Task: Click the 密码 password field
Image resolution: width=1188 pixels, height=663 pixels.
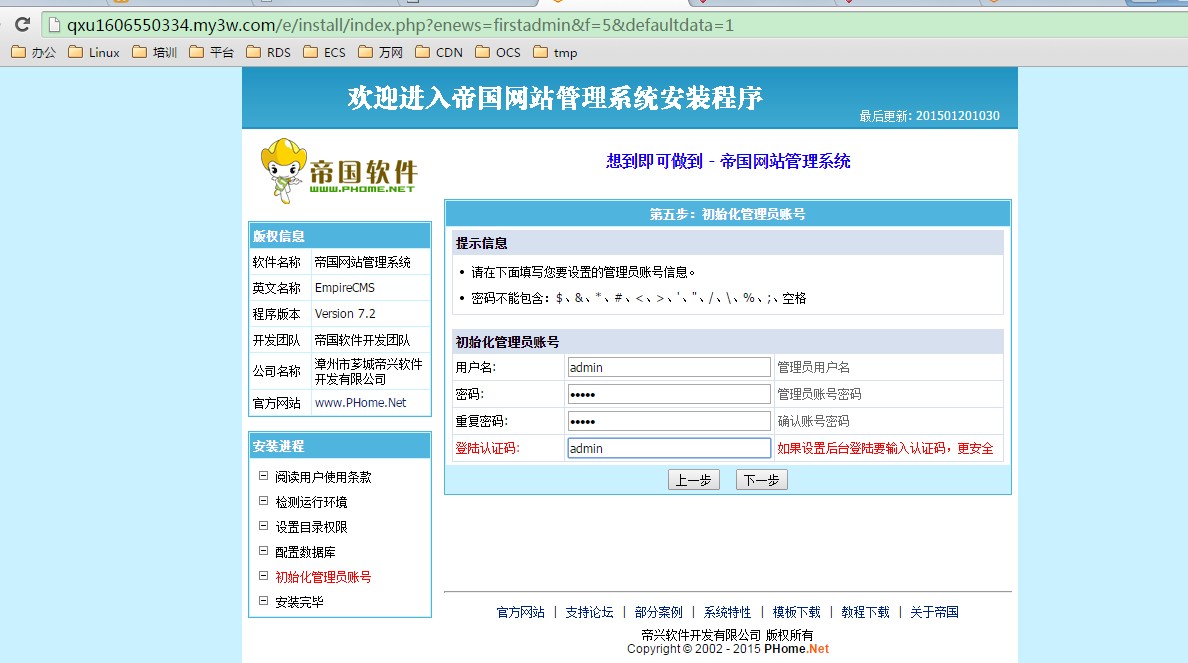Action: (x=668, y=394)
